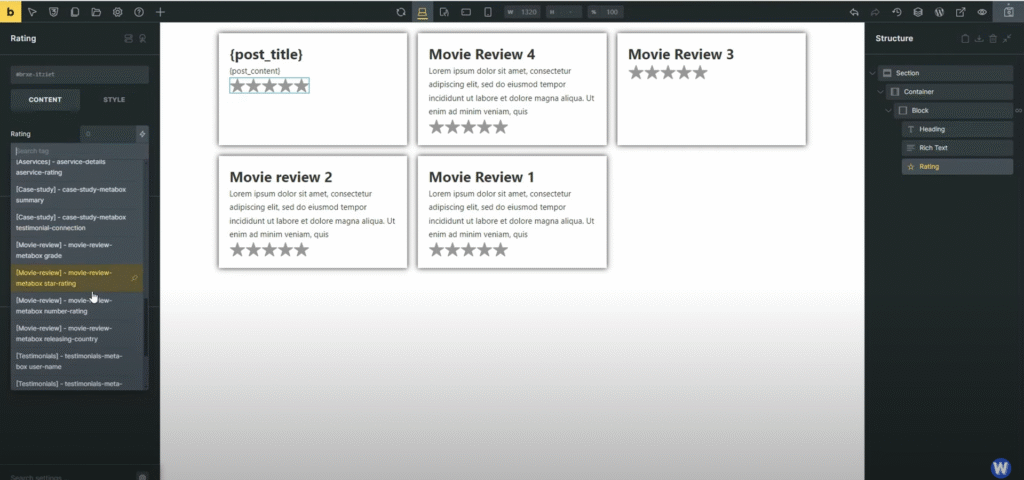The image size is (1024, 480).
Task: Click the download icon in Structure header
Action: pyautogui.click(x=979, y=39)
